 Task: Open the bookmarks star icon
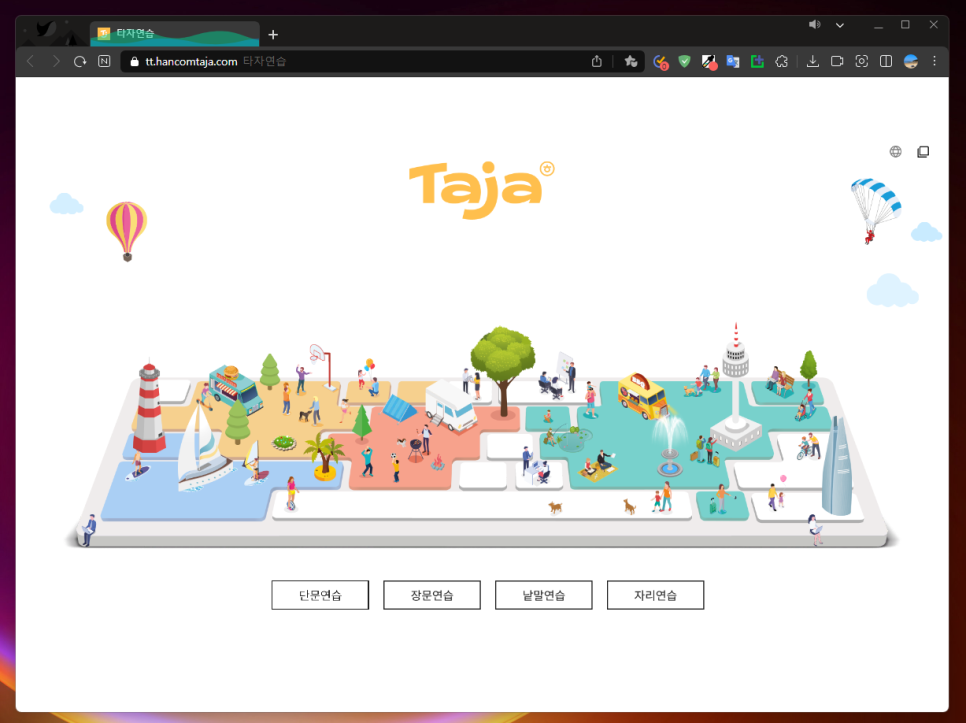click(630, 61)
